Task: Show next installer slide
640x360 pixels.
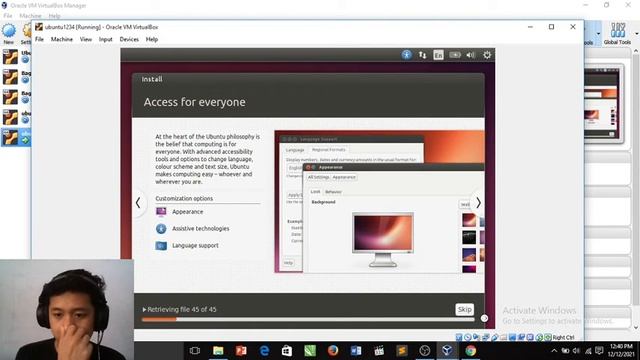Action: coord(478,202)
